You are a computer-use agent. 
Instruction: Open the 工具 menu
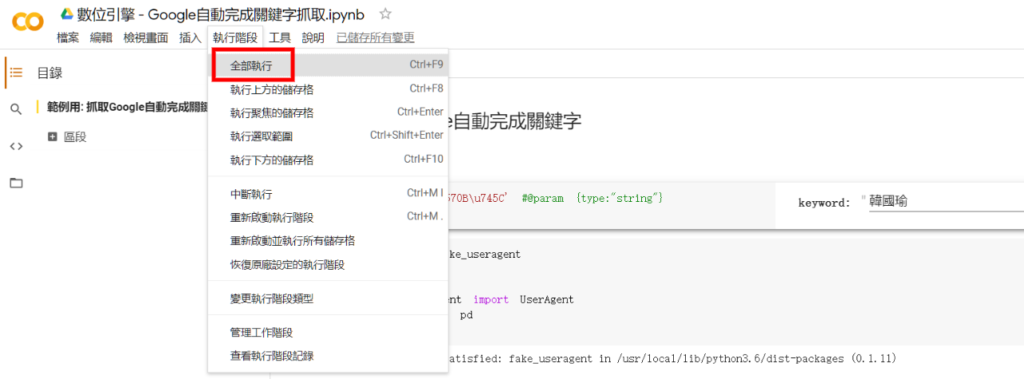pos(280,38)
